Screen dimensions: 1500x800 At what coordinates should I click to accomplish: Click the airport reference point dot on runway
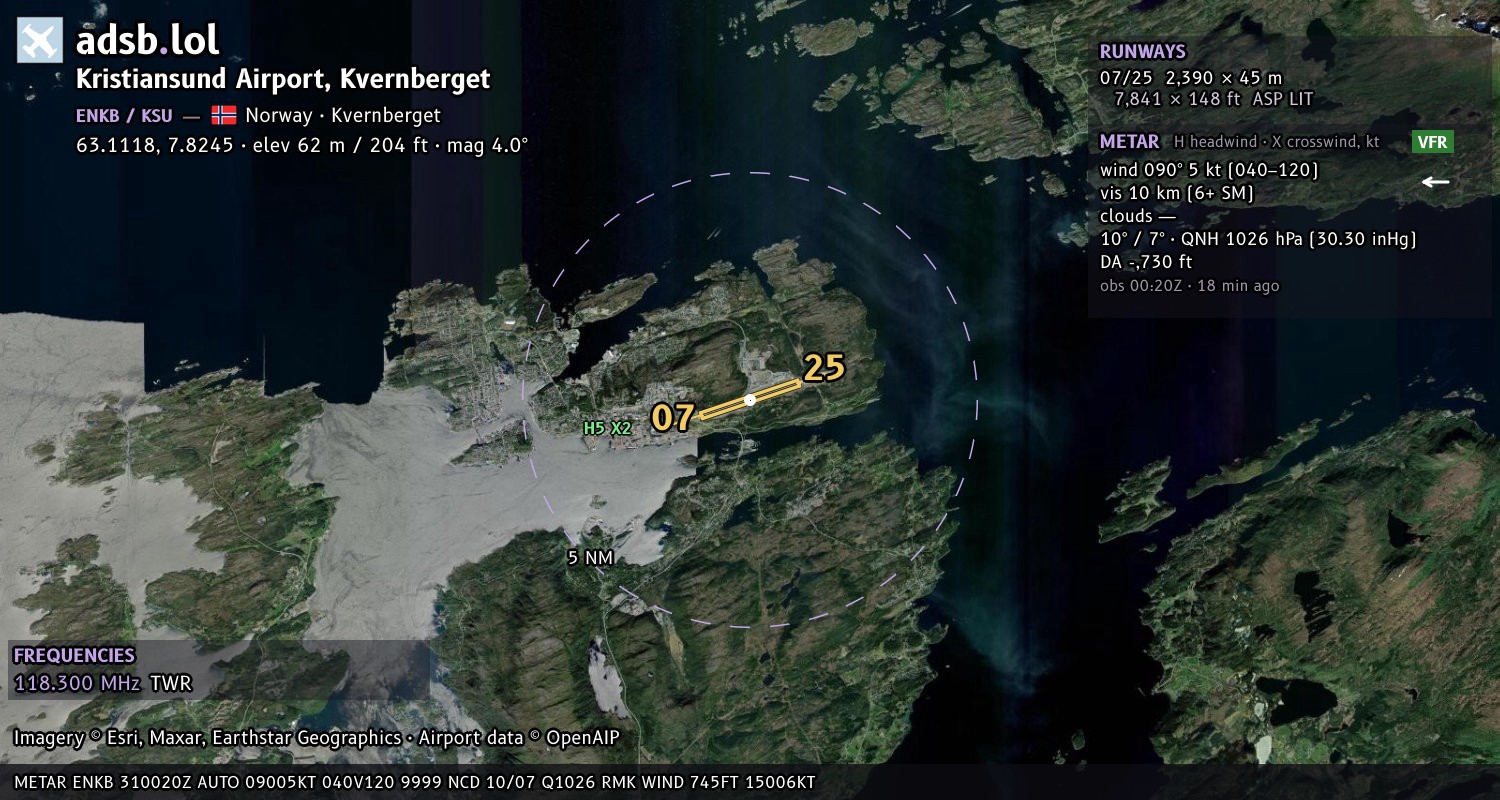(750, 400)
